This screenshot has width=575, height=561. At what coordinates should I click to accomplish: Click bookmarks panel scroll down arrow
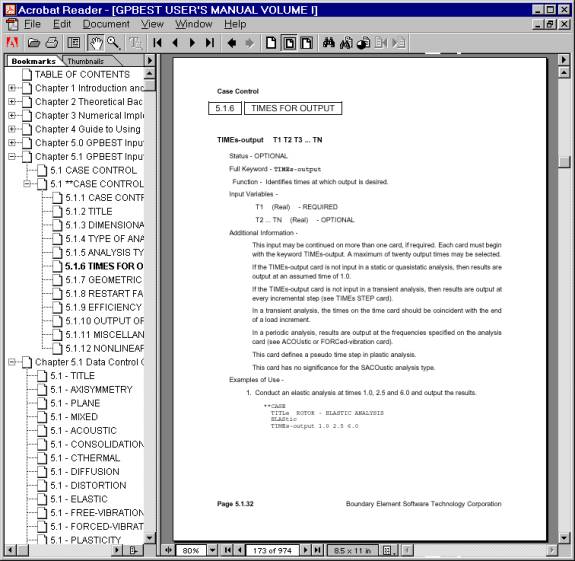click(149, 538)
